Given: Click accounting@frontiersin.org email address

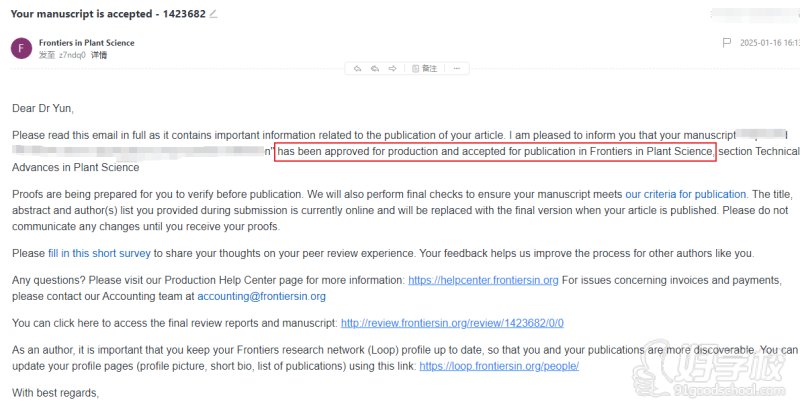Looking at the screenshot, I should pyautogui.click(x=261, y=296).
